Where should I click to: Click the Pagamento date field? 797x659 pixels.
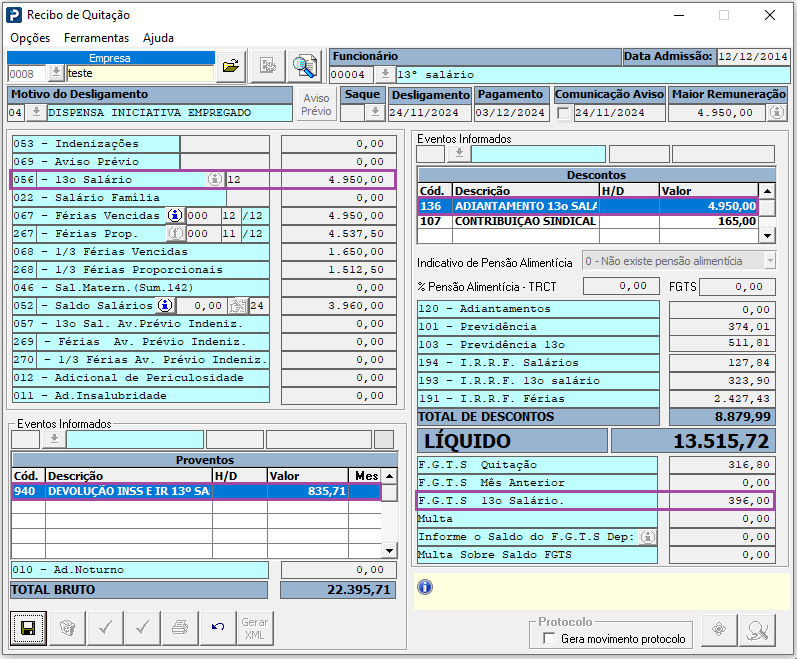tap(511, 113)
